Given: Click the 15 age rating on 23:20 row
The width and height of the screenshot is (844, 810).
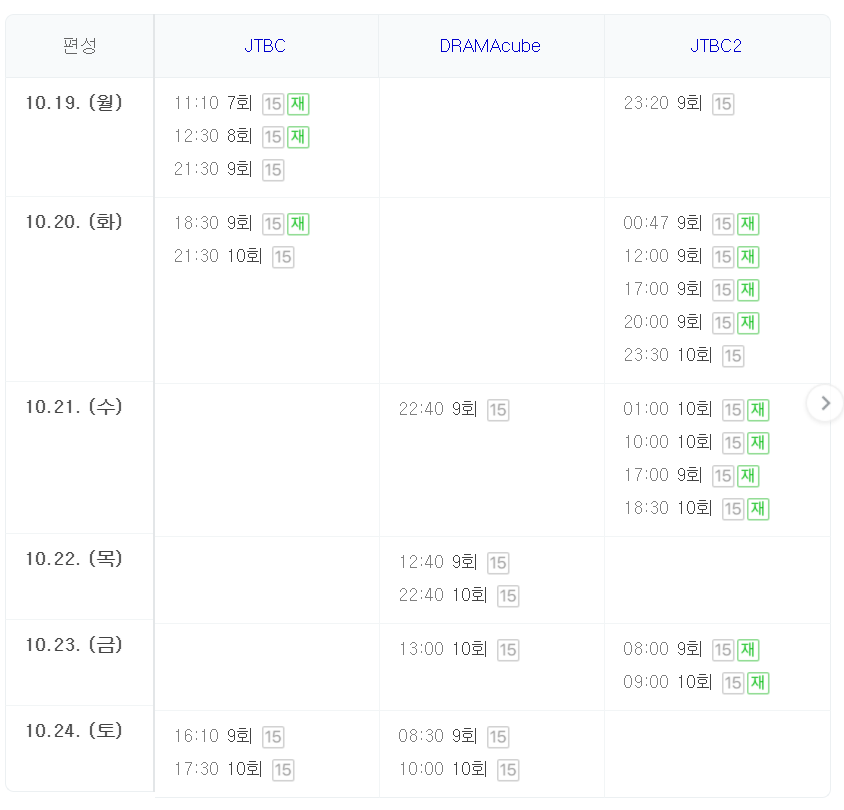Looking at the screenshot, I should coord(723,104).
